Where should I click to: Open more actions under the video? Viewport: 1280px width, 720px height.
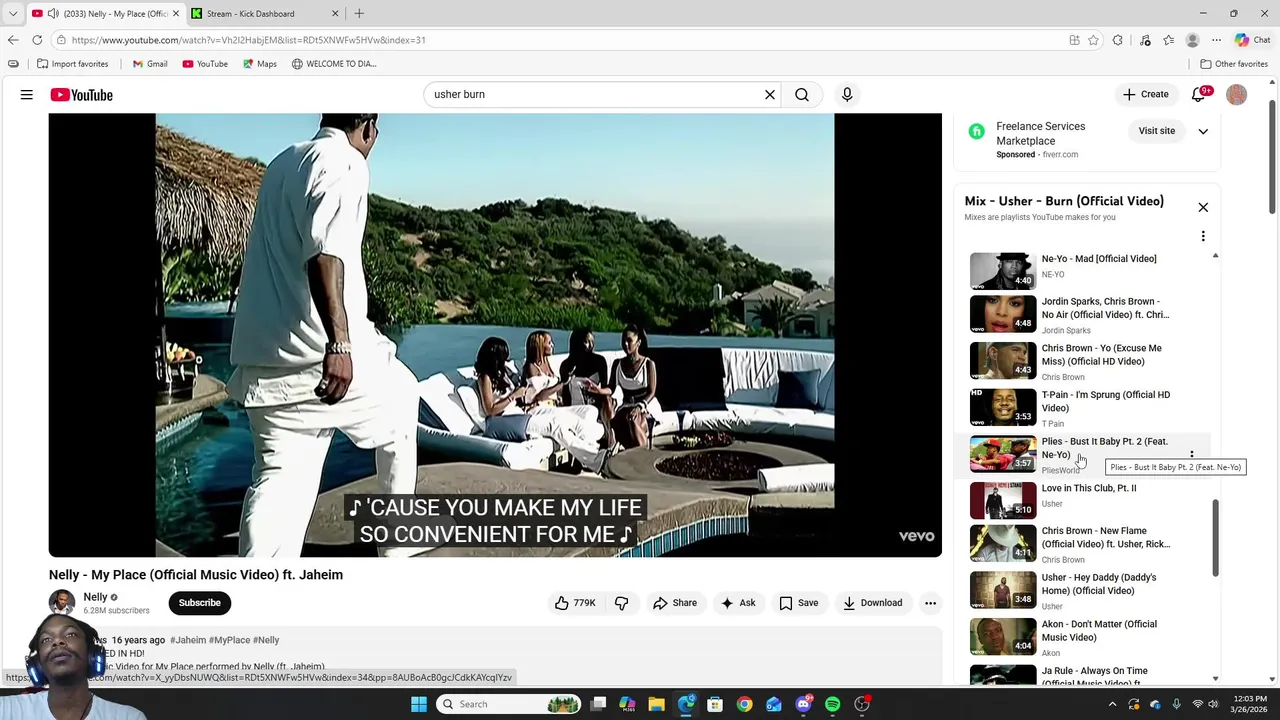pos(930,603)
